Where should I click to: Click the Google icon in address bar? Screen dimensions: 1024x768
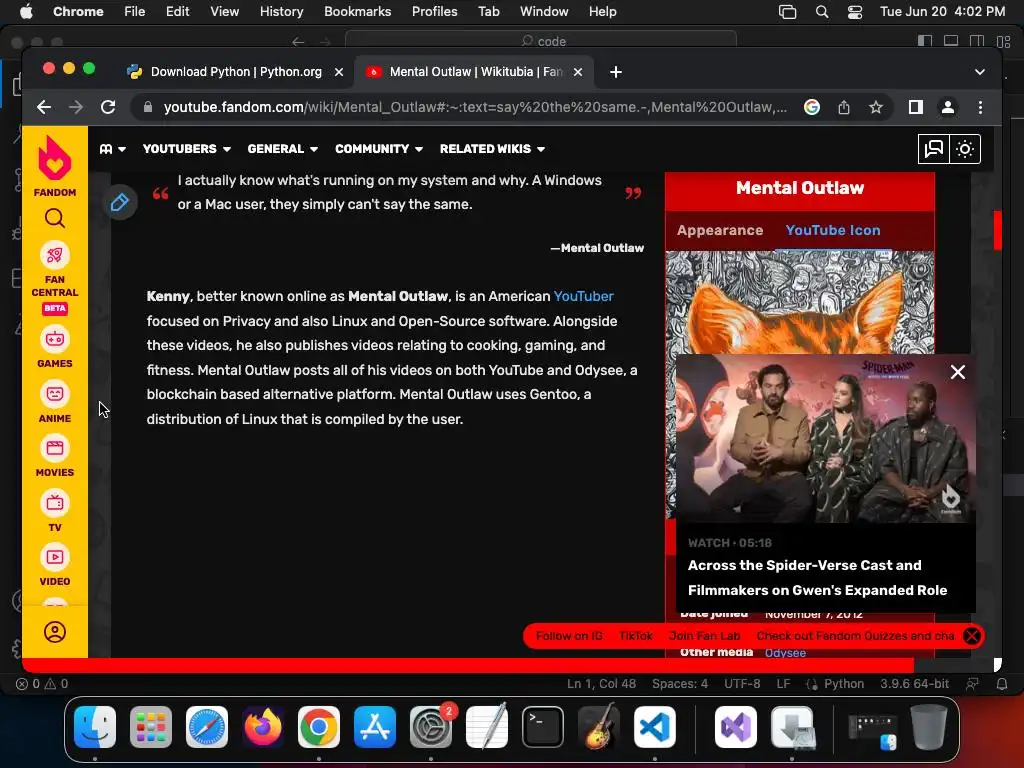tap(812, 107)
